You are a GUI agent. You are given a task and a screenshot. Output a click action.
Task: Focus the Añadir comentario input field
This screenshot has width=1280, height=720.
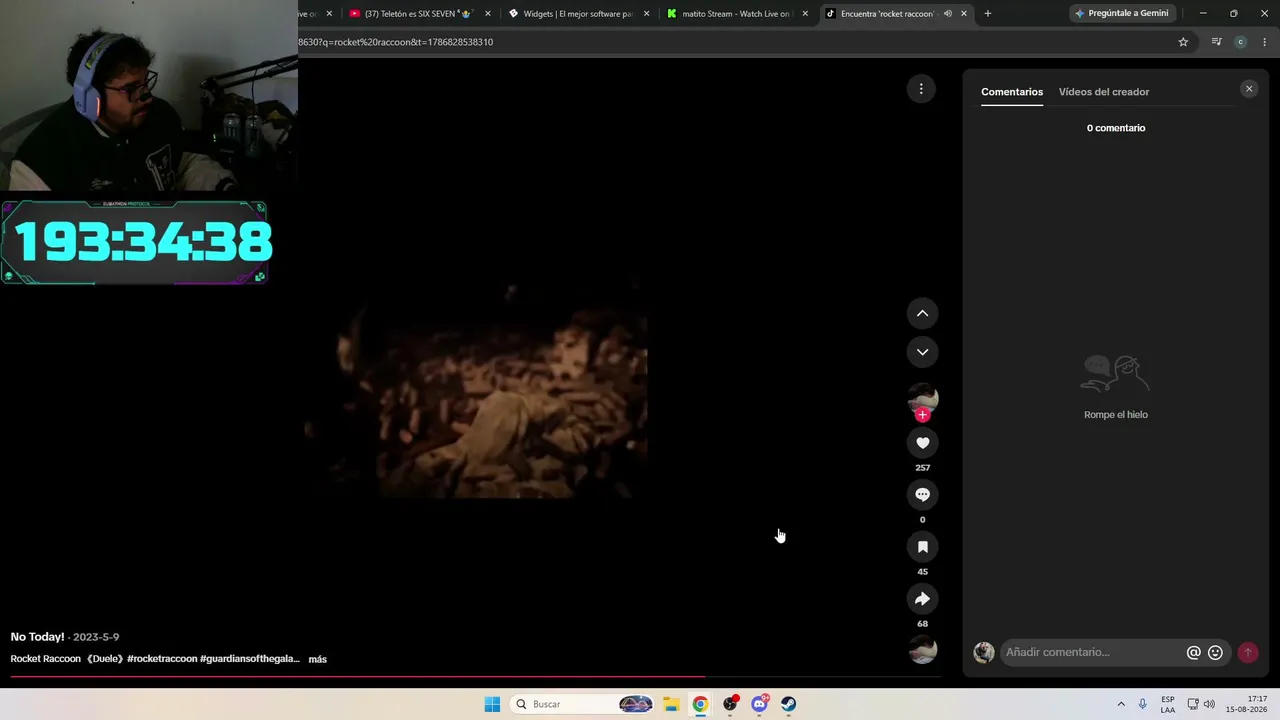point(1093,652)
